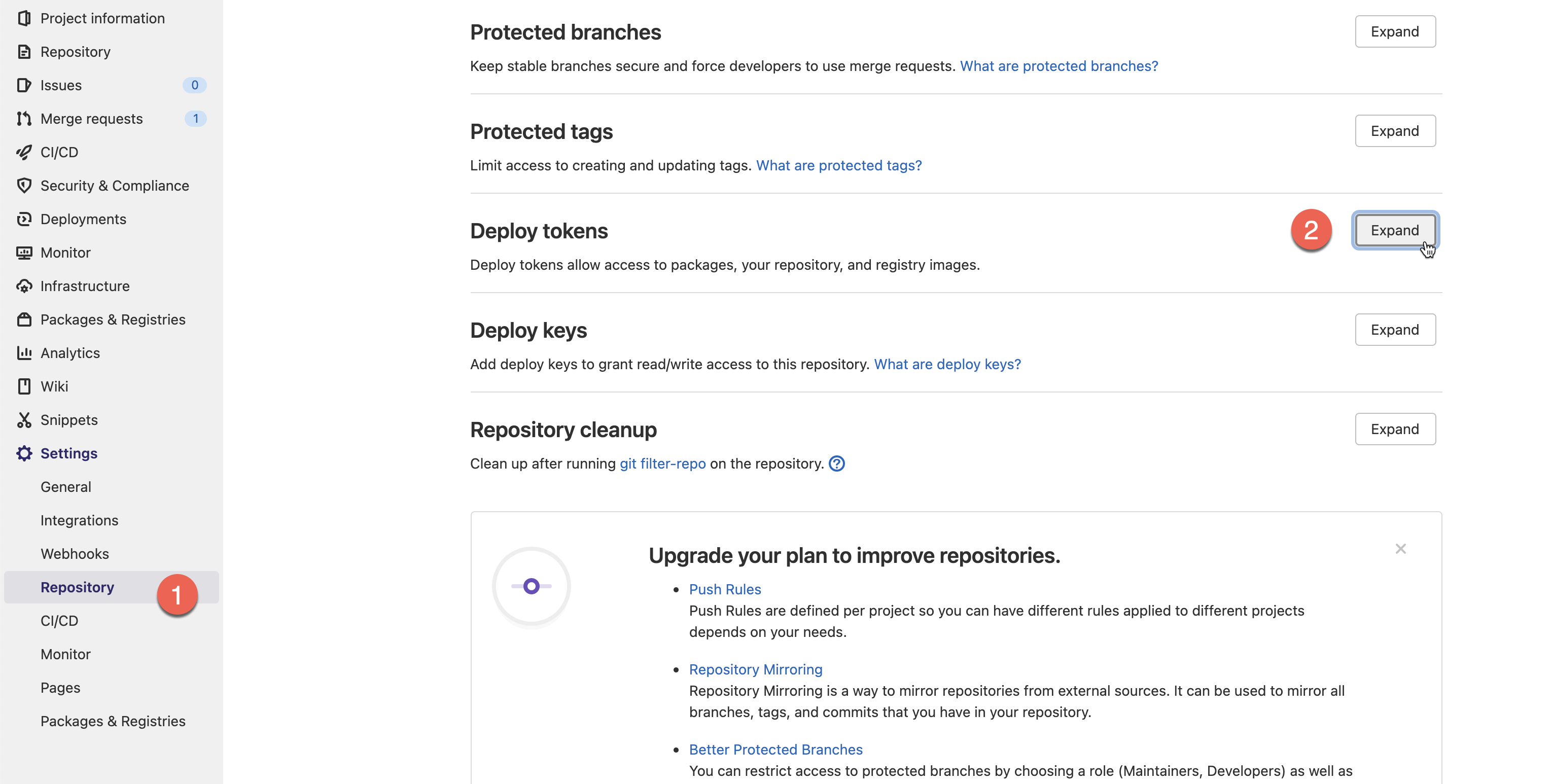
Task: Click the Snippets scissors icon
Action: 24,420
